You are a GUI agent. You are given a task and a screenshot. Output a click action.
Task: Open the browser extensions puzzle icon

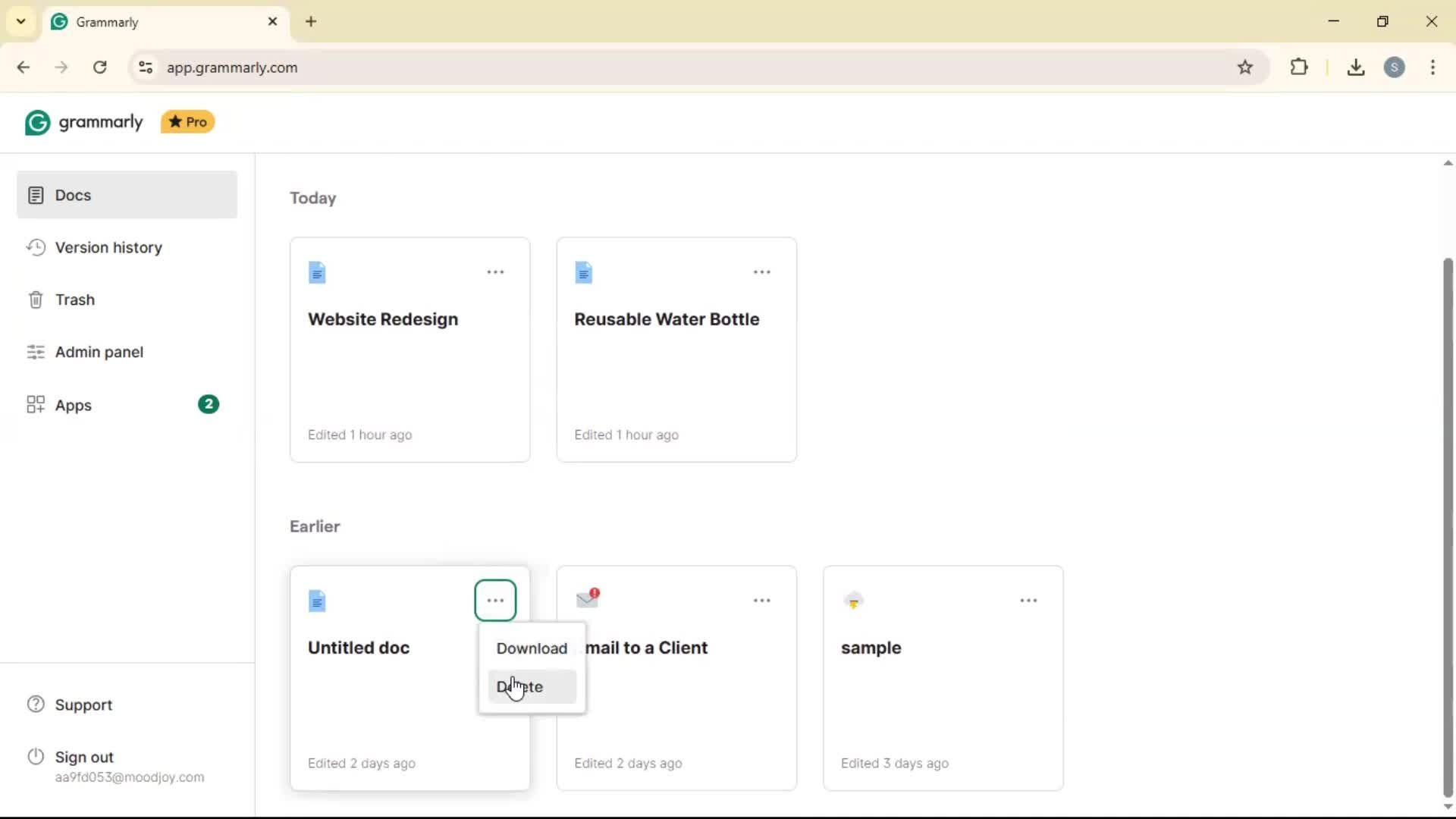[x=1299, y=67]
